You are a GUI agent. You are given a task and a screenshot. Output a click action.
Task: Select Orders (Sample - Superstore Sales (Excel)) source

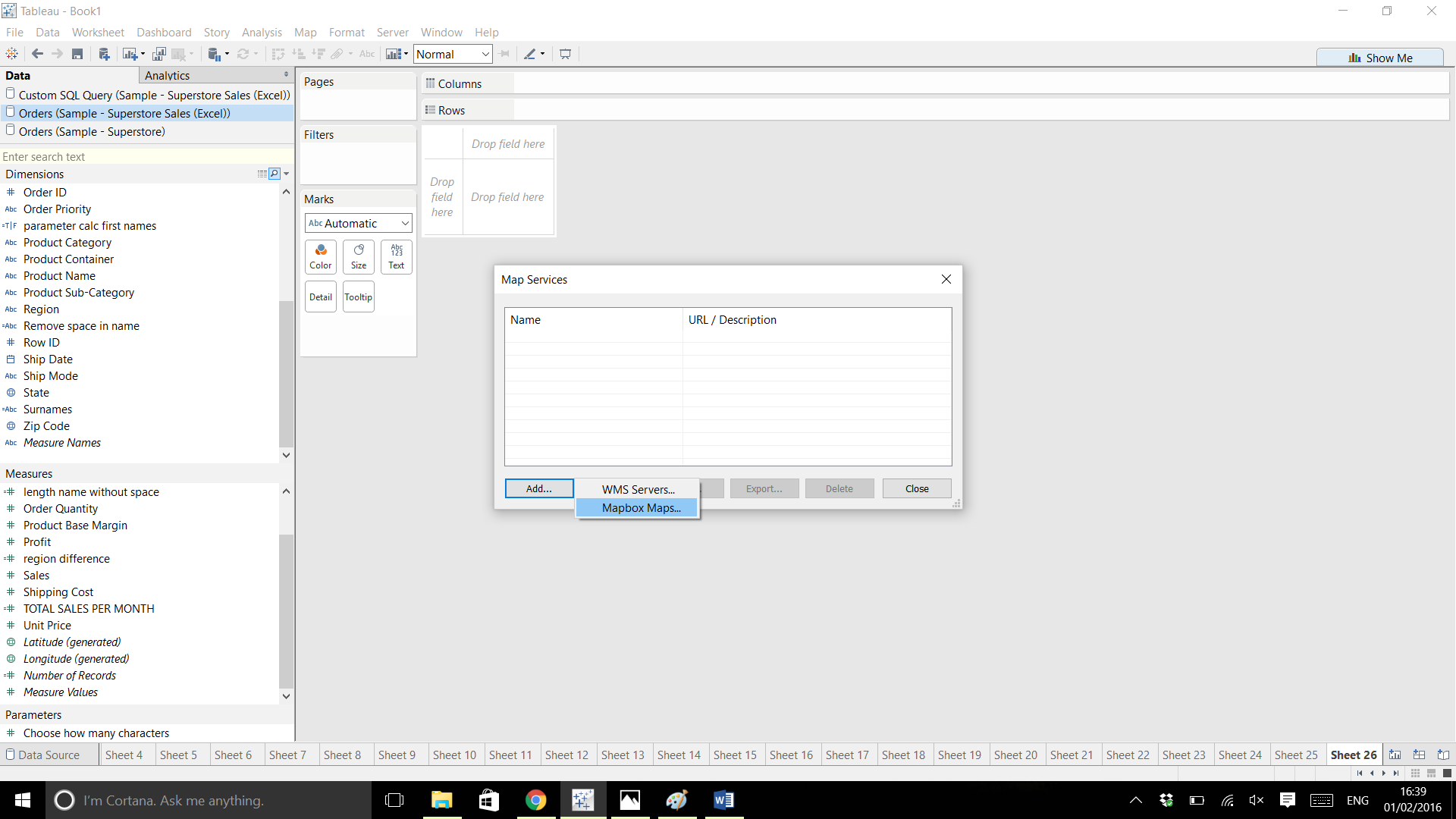click(124, 113)
